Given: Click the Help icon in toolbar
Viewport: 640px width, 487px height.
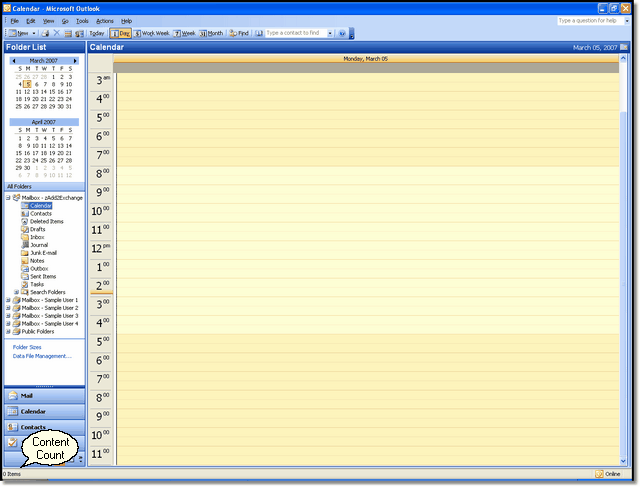Looking at the screenshot, I should 342,33.
